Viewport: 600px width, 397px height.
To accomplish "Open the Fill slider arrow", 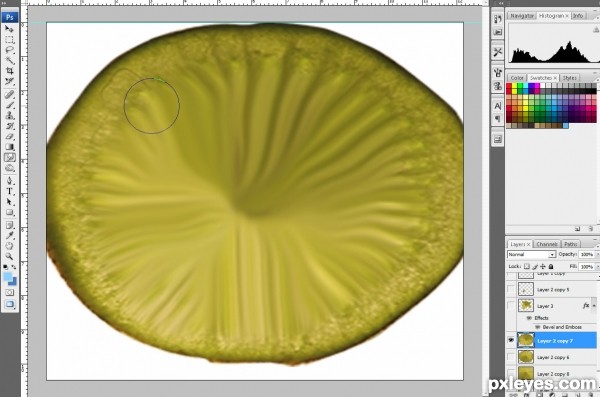I will pos(597,266).
